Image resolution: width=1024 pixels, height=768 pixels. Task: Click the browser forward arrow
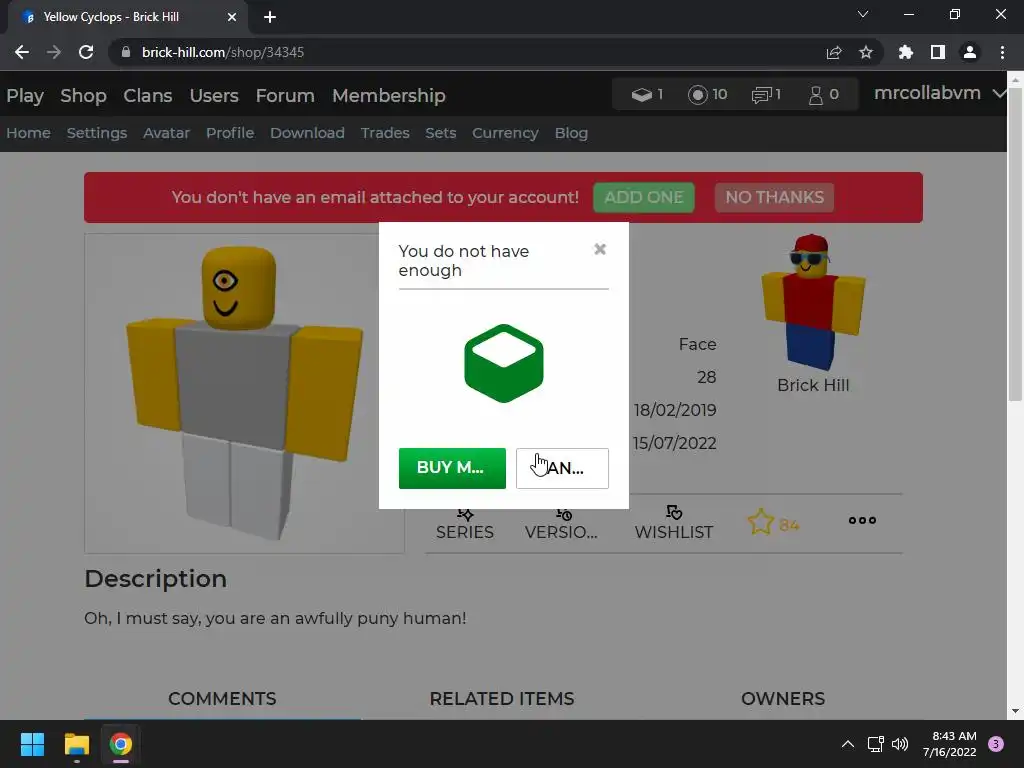[54, 52]
